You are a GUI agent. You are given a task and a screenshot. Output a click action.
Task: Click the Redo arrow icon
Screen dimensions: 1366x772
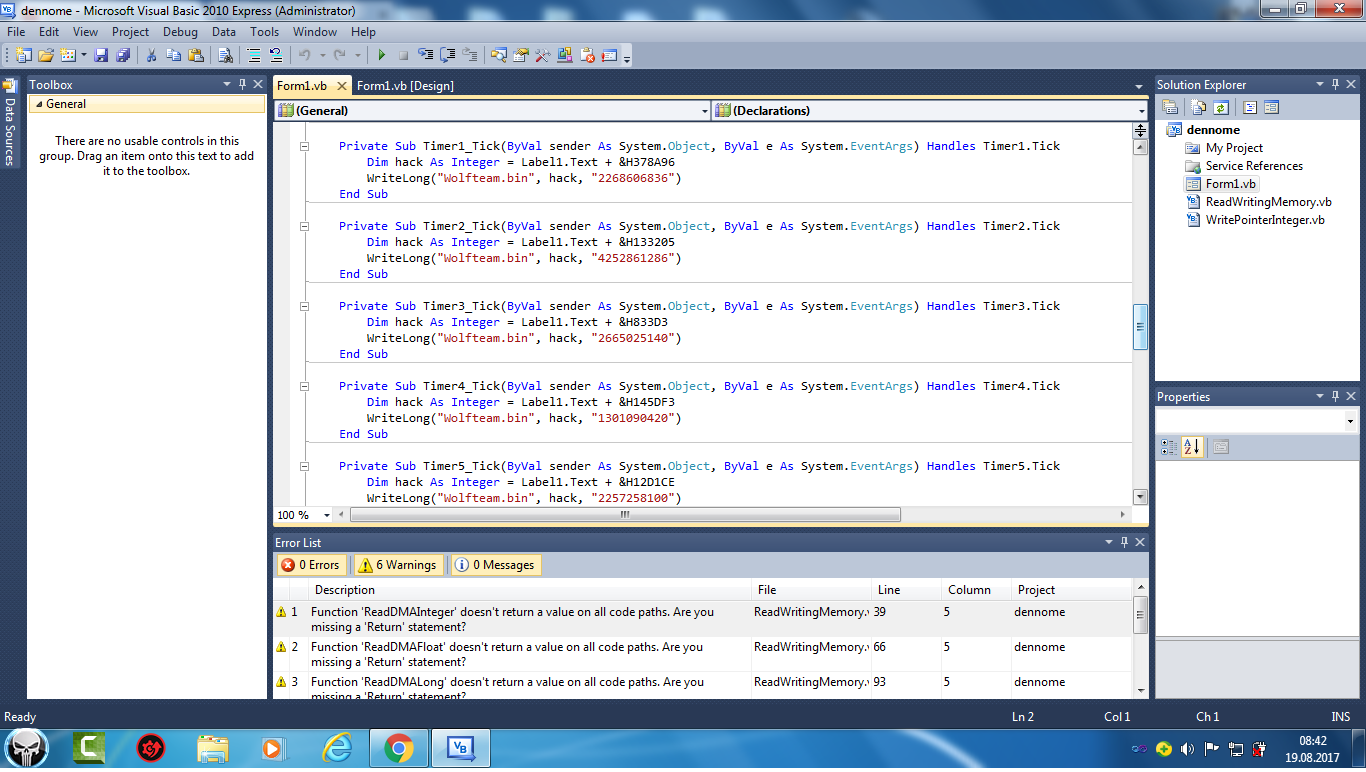(339, 55)
